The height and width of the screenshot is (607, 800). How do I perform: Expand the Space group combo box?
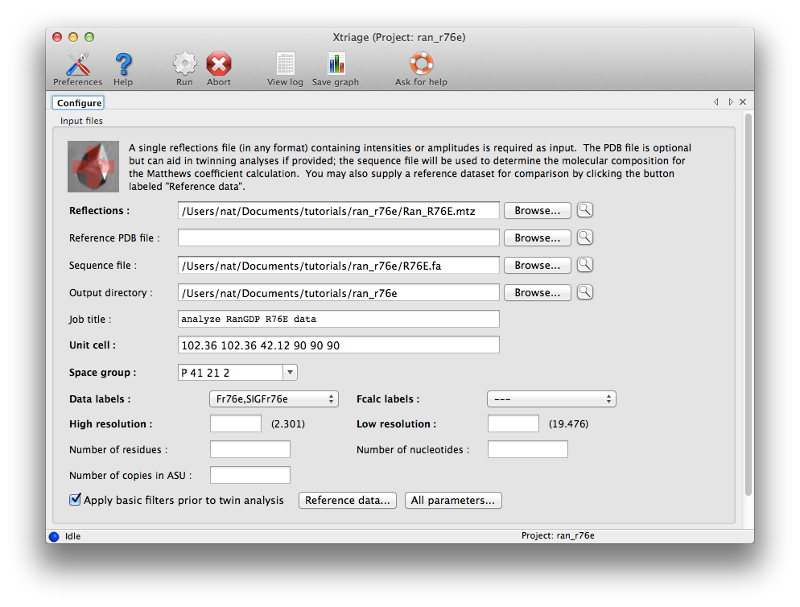(289, 372)
